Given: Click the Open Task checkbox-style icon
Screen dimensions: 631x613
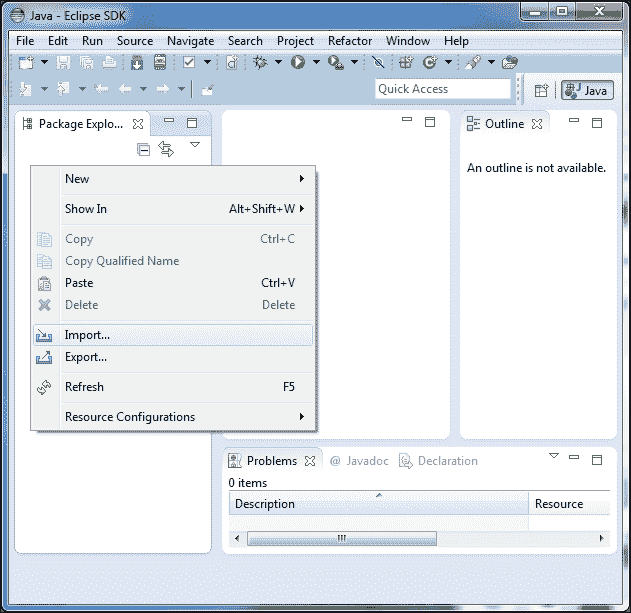Looking at the screenshot, I should tap(189, 62).
